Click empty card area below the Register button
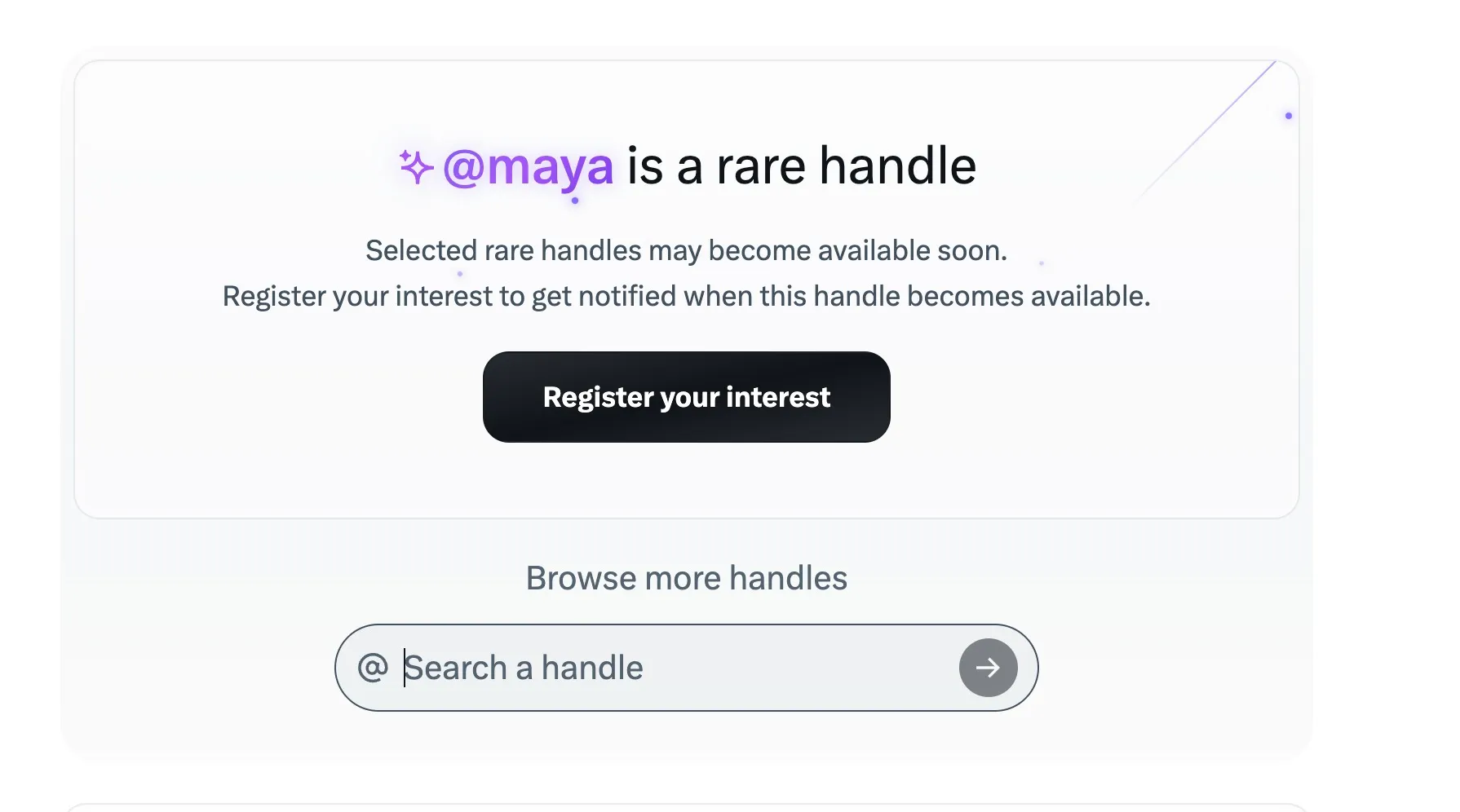Viewport: 1460px width, 812px height. [x=686, y=481]
